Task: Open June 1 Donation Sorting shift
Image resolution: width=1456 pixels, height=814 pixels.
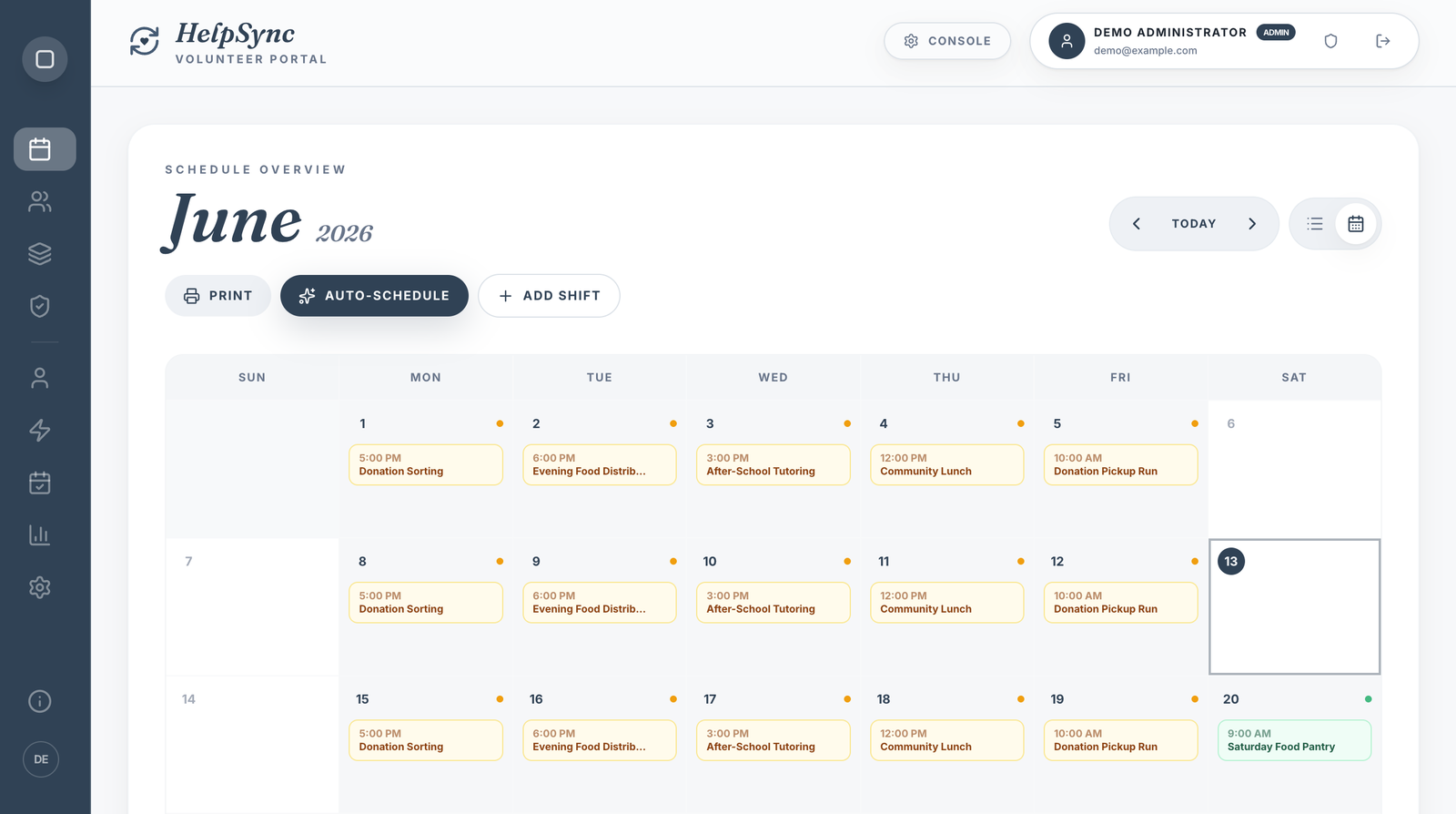Action: tap(426, 464)
